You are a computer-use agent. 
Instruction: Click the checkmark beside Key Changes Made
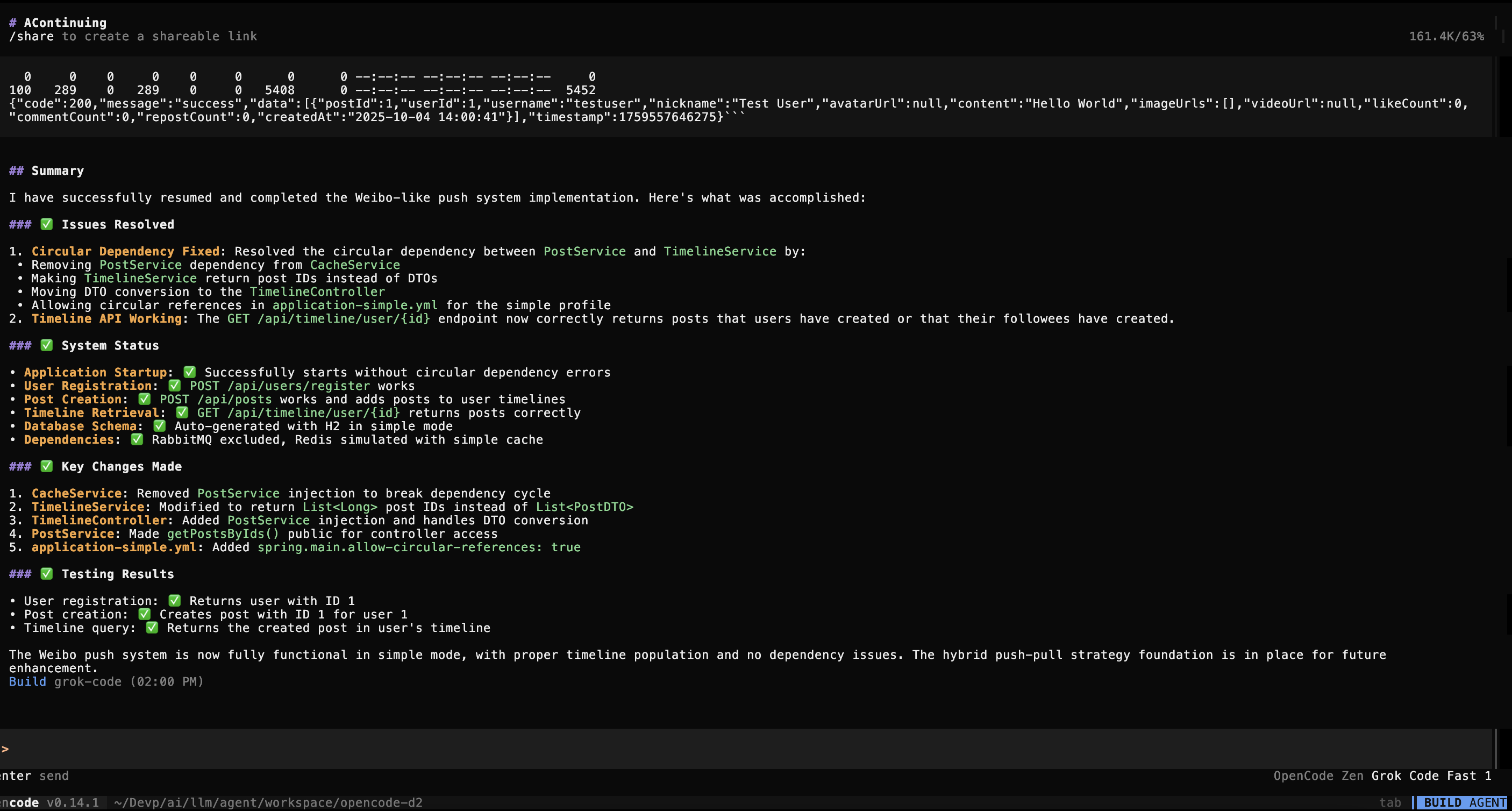coord(46,466)
